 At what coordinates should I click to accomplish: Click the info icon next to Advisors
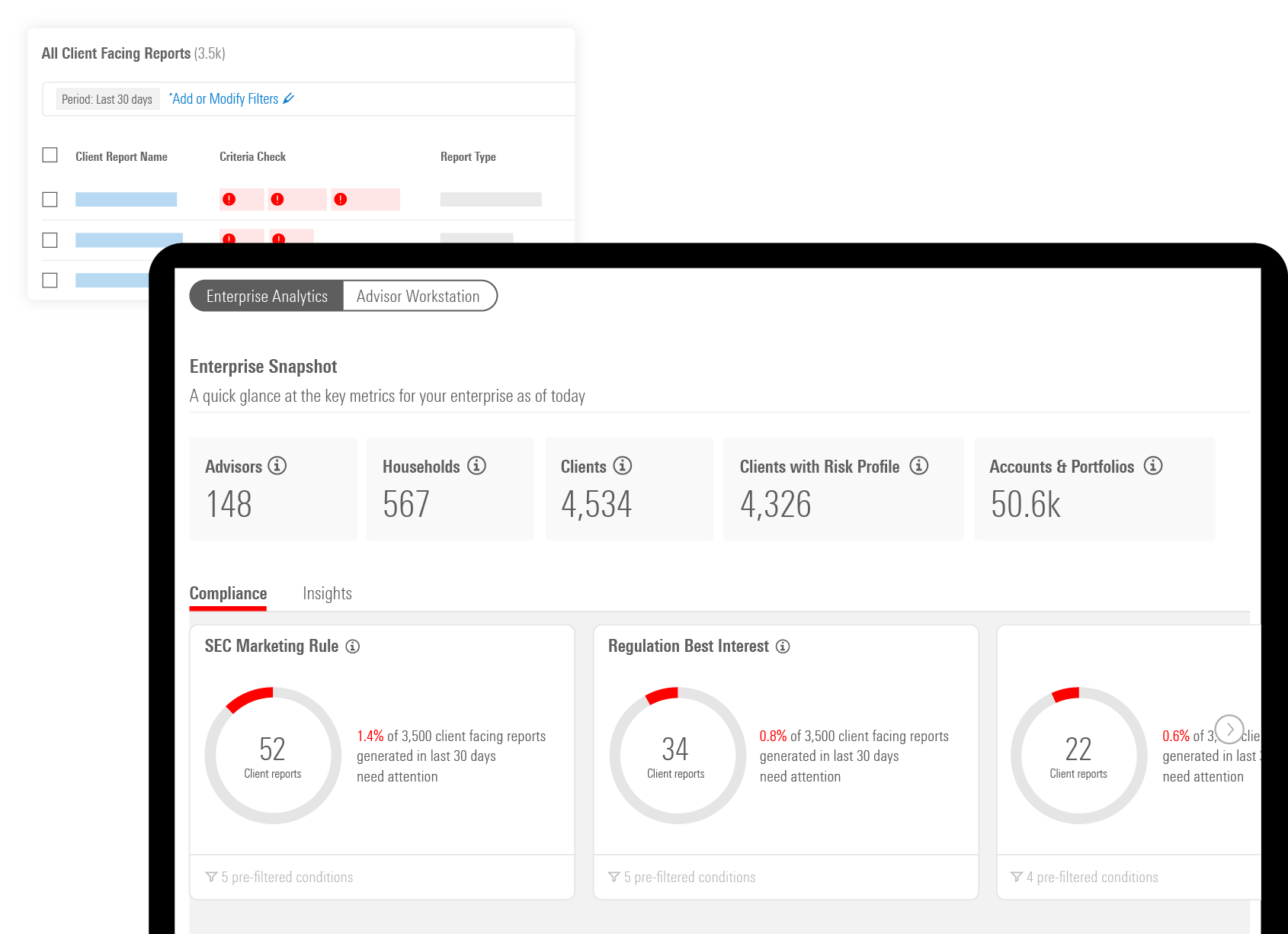point(277,466)
